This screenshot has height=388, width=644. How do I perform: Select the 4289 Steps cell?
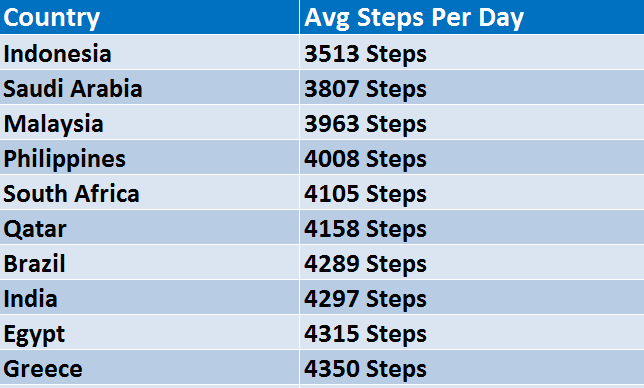(x=472, y=262)
